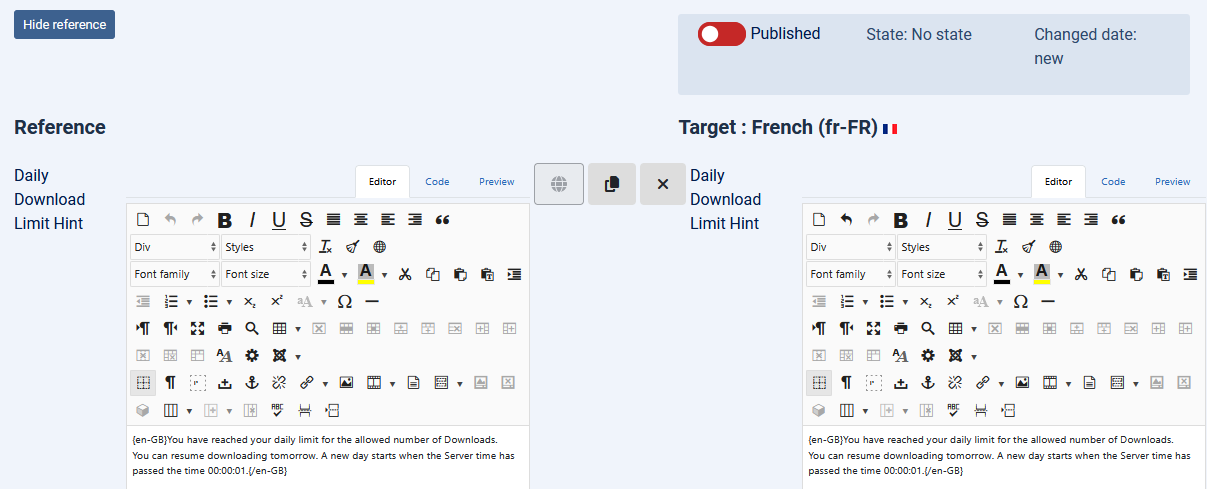Click blockquote icon in Reference editor toolbar
This screenshot has width=1207, height=489.
point(443,220)
